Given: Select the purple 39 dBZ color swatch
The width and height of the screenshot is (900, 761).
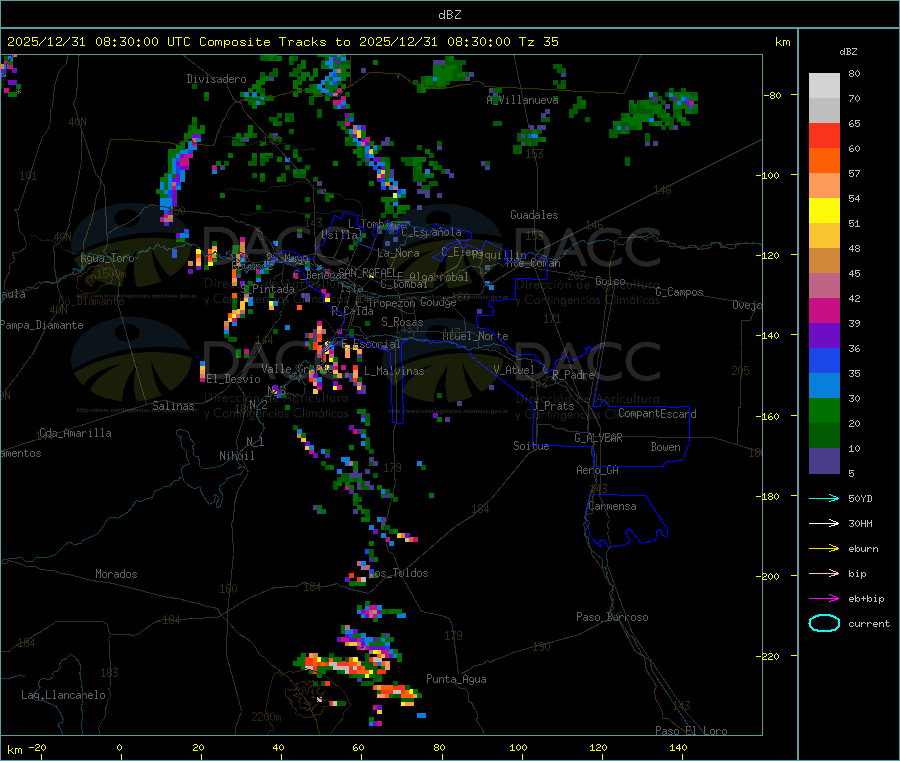Looking at the screenshot, I should pos(824,336).
